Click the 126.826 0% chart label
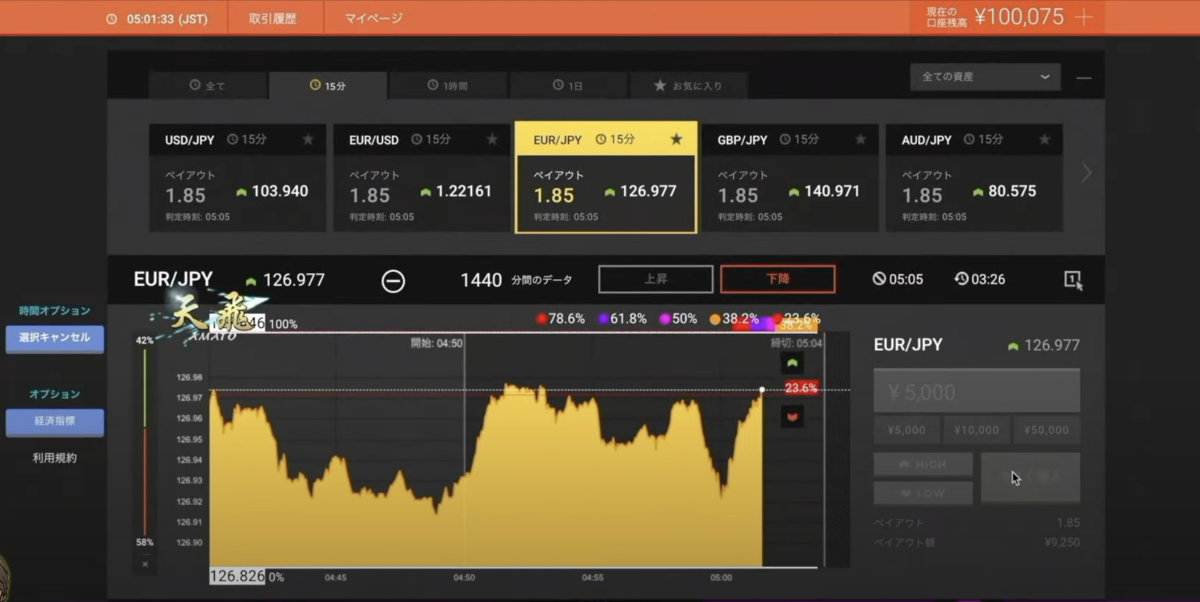1200x602 pixels. coord(247,577)
